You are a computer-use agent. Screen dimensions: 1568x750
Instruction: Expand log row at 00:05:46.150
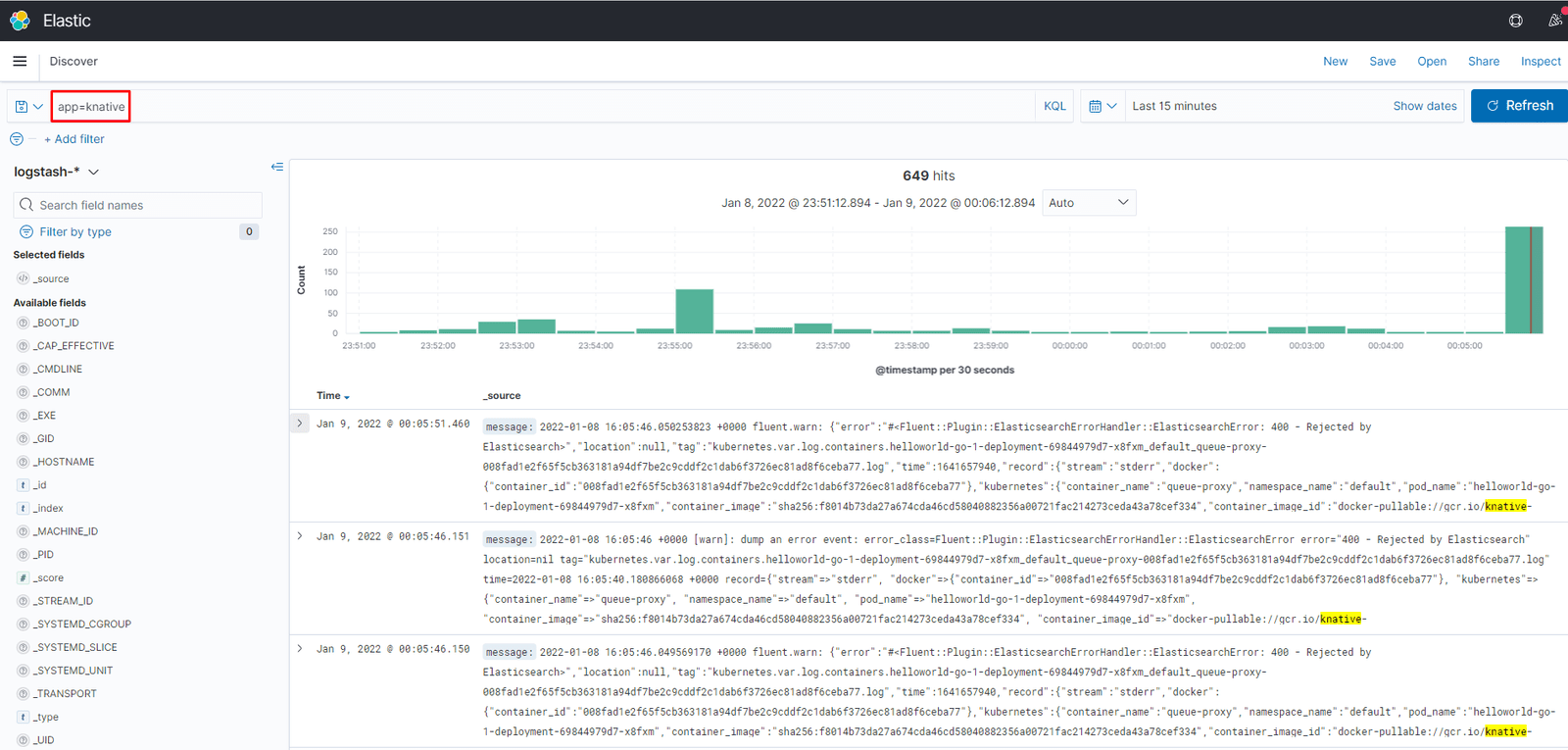coord(300,649)
